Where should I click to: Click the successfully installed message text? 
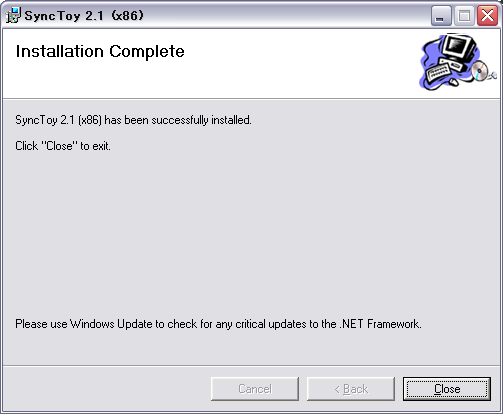pos(133,120)
